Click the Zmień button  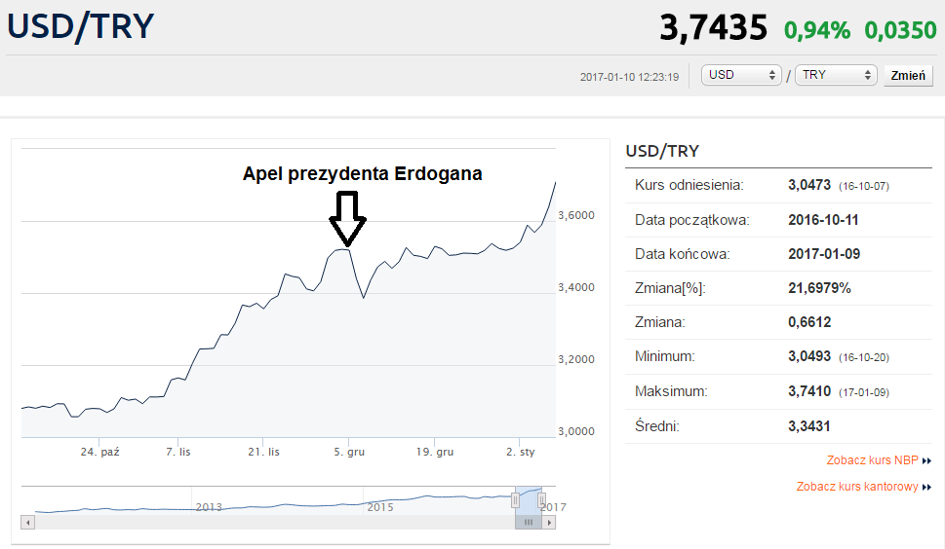[908, 76]
